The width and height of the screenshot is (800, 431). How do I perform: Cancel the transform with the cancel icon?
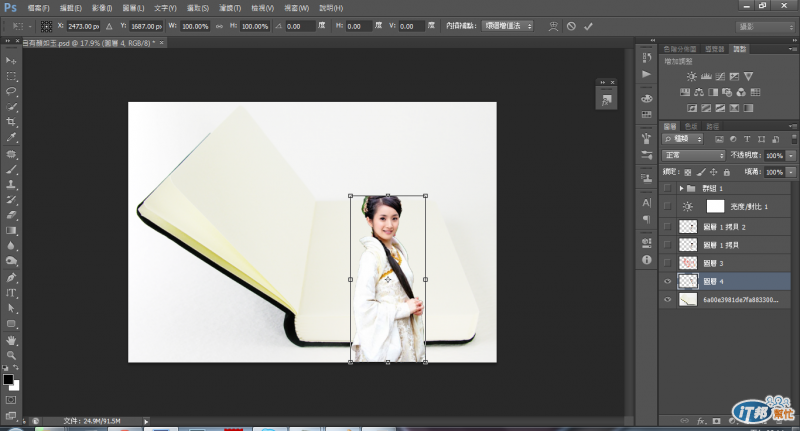click(571, 25)
